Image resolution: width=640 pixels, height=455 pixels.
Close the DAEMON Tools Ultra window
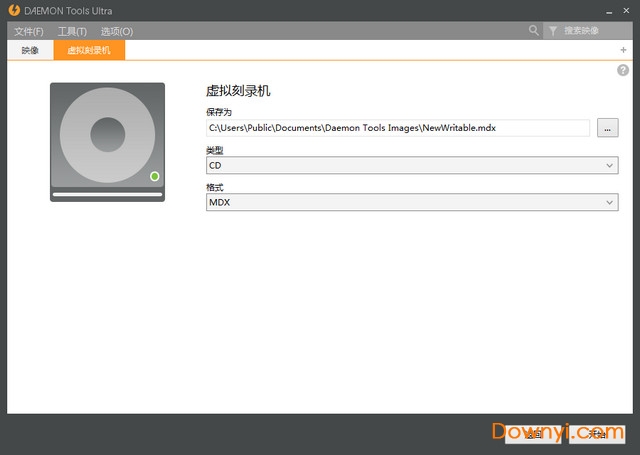(626, 11)
